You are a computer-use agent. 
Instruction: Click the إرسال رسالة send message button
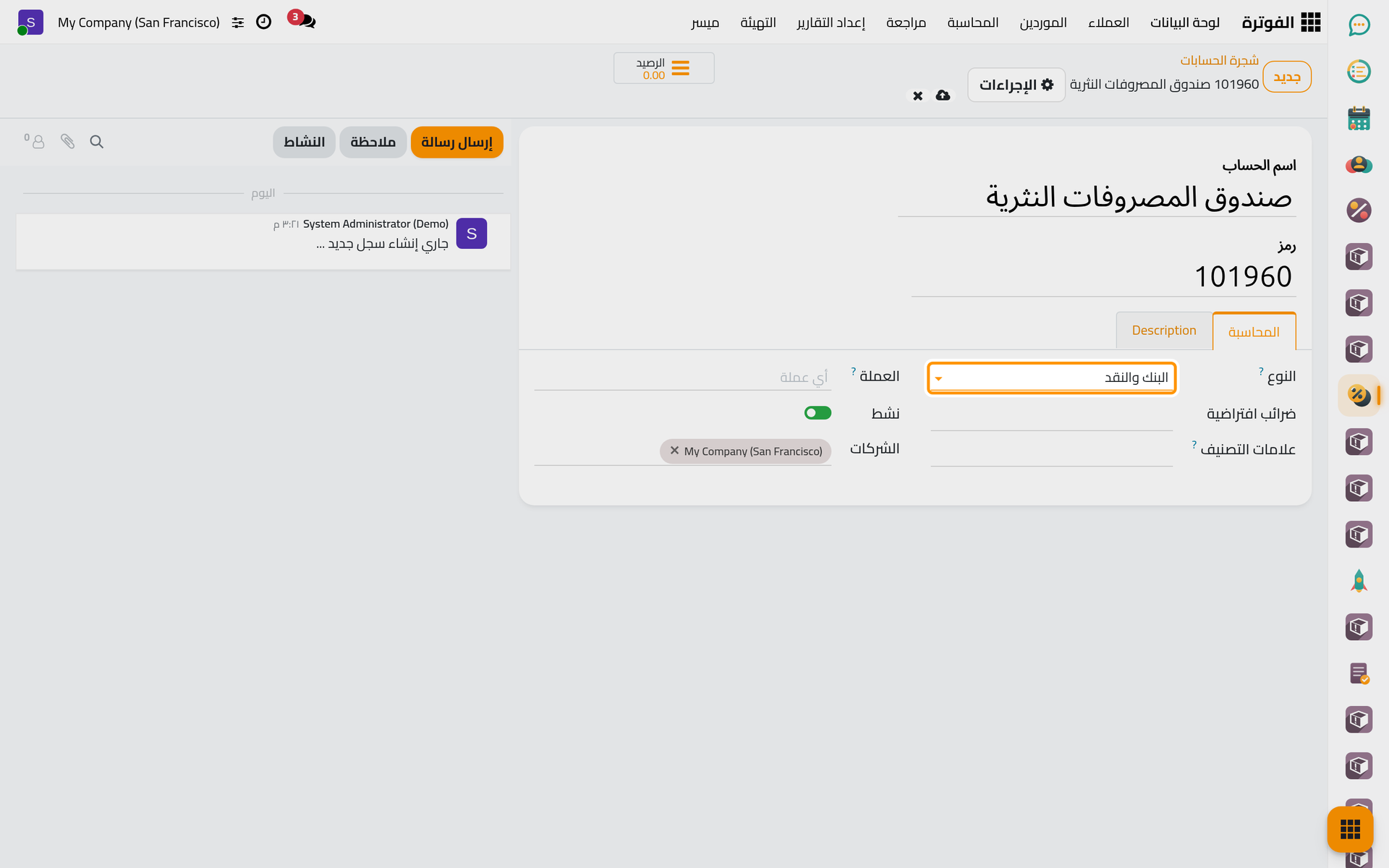coord(456,142)
